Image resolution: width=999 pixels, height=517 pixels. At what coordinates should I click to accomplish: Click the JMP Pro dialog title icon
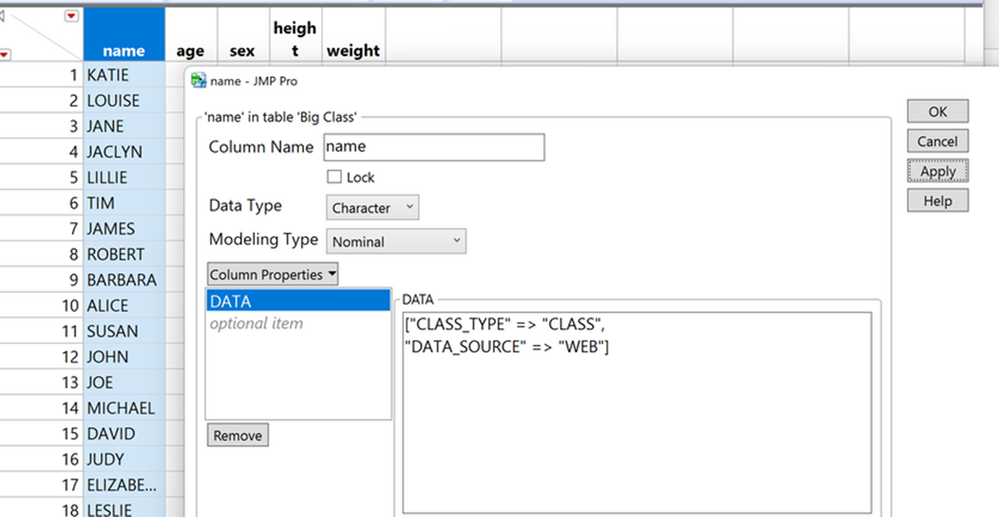pos(199,81)
